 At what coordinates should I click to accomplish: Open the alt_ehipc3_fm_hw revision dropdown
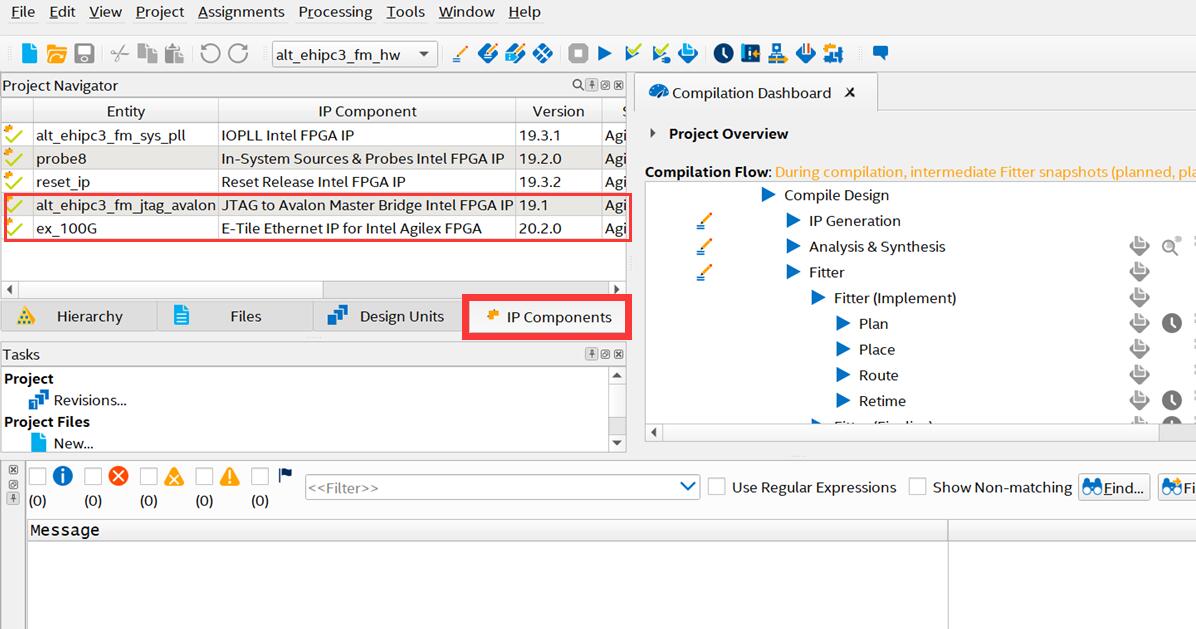(424, 54)
